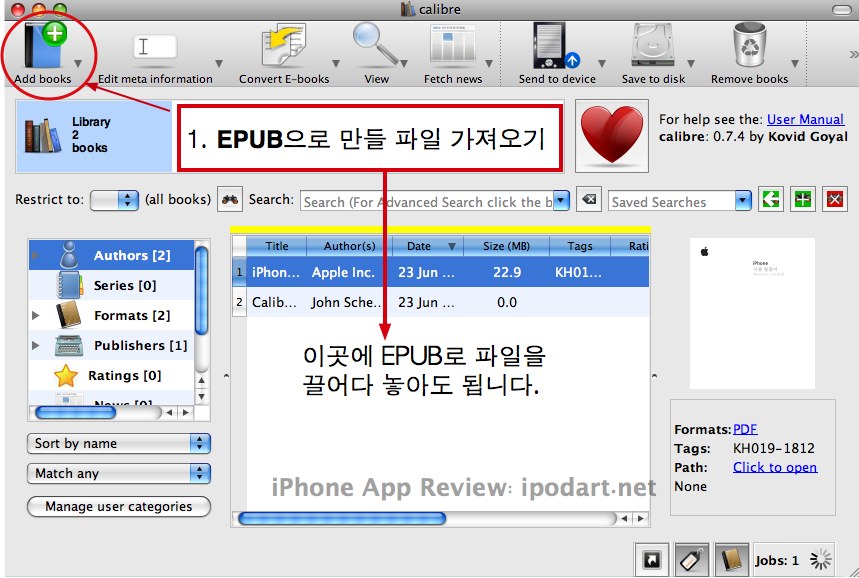Open the Match any dropdown
859x578 pixels.
coord(118,473)
